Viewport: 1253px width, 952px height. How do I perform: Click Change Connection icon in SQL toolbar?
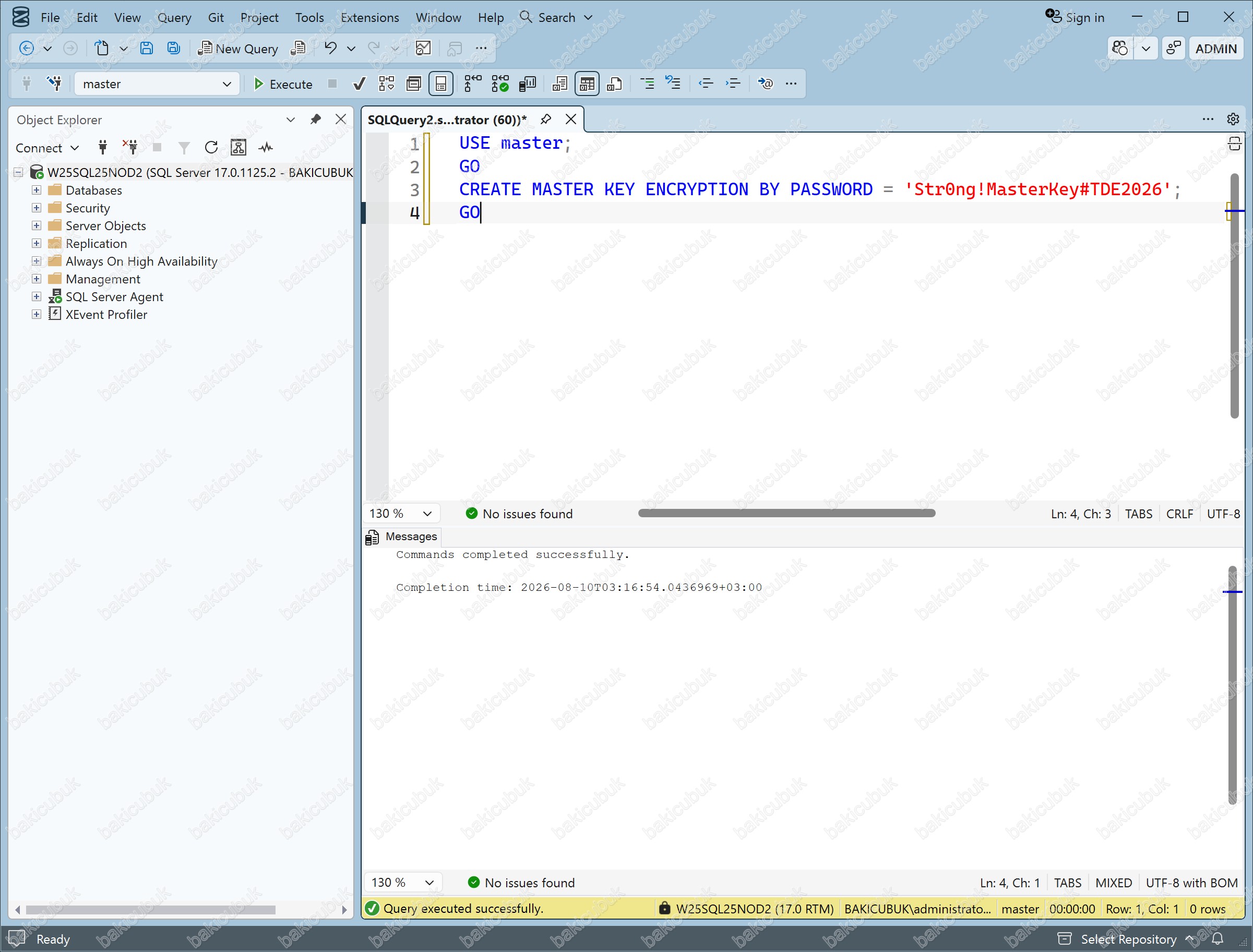[54, 84]
